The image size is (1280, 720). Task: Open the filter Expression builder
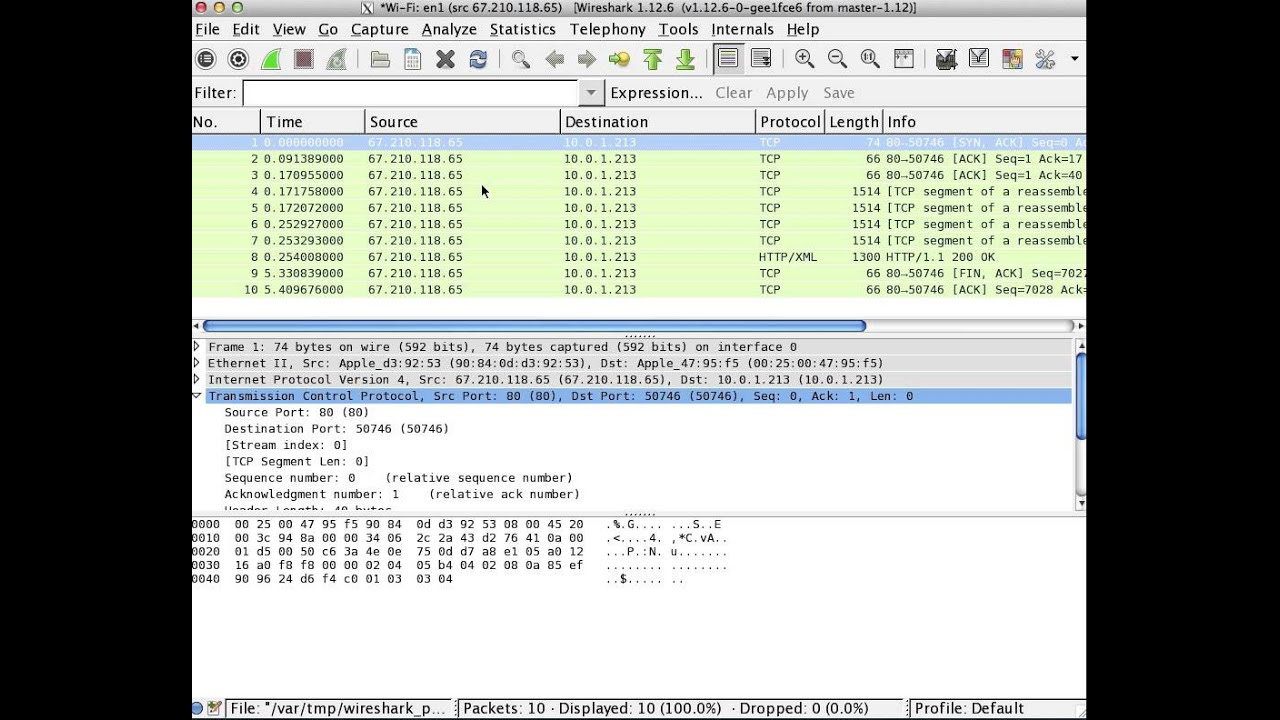[656, 93]
